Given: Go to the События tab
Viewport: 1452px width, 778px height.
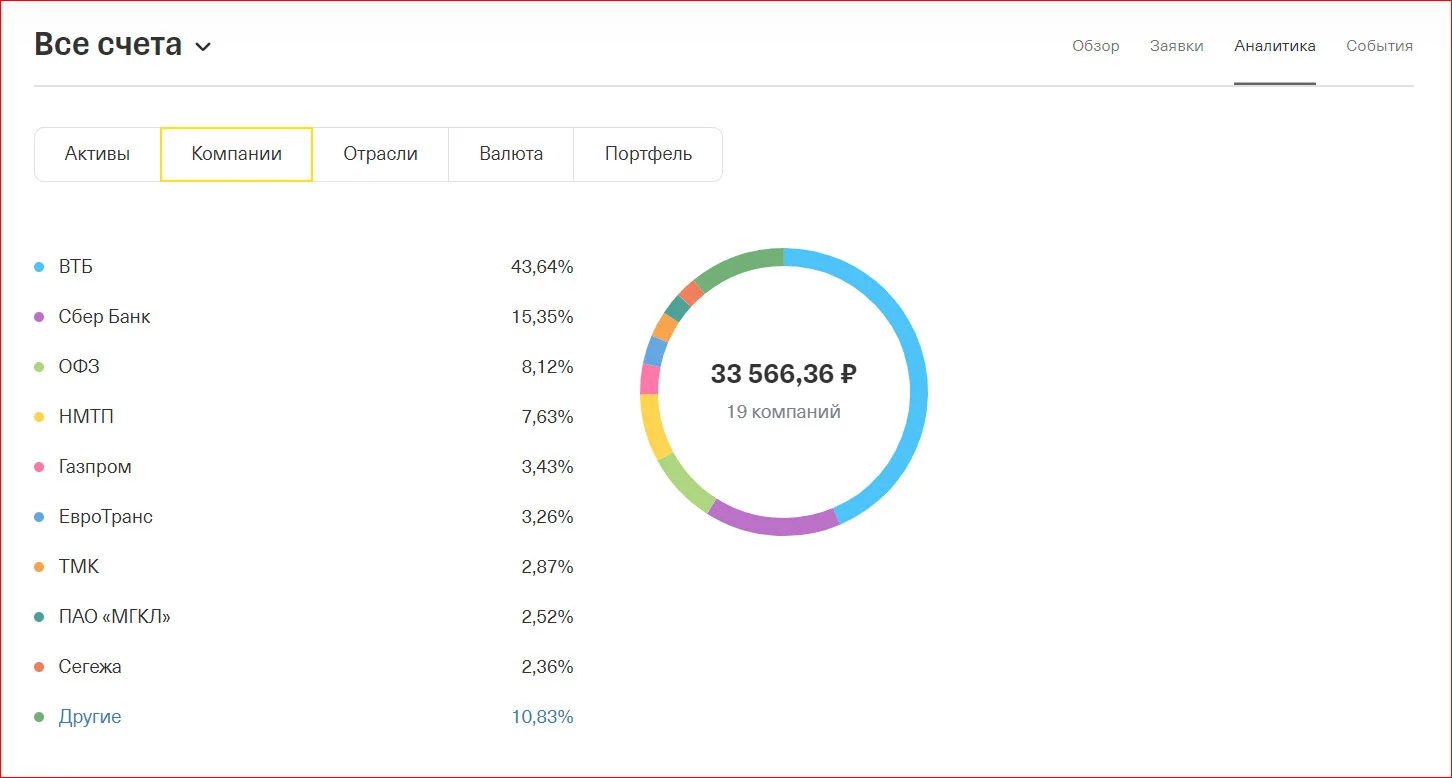Looking at the screenshot, I should tap(1380, 46).
